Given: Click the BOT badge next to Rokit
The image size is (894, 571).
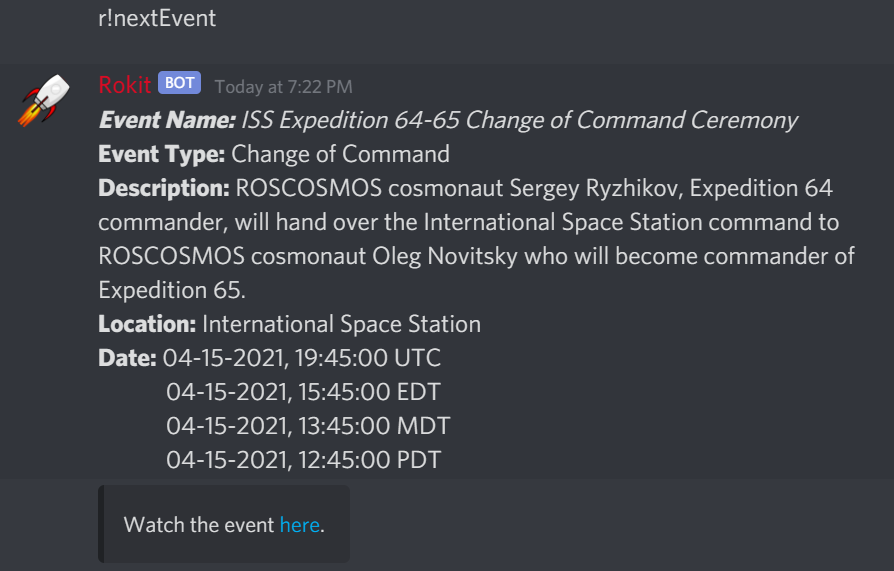Looking at the screenshot, I should pos(179,83).
